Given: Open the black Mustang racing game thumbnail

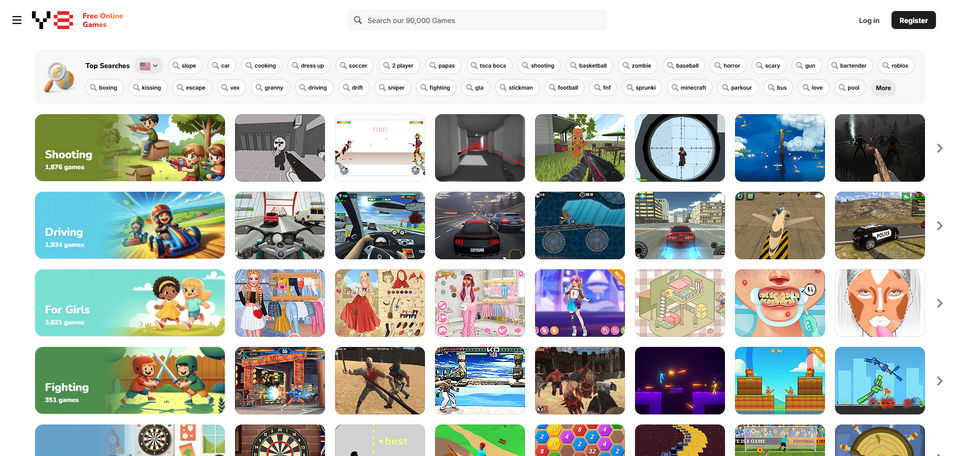Looking at the screenshot, I should coord(480,225).
